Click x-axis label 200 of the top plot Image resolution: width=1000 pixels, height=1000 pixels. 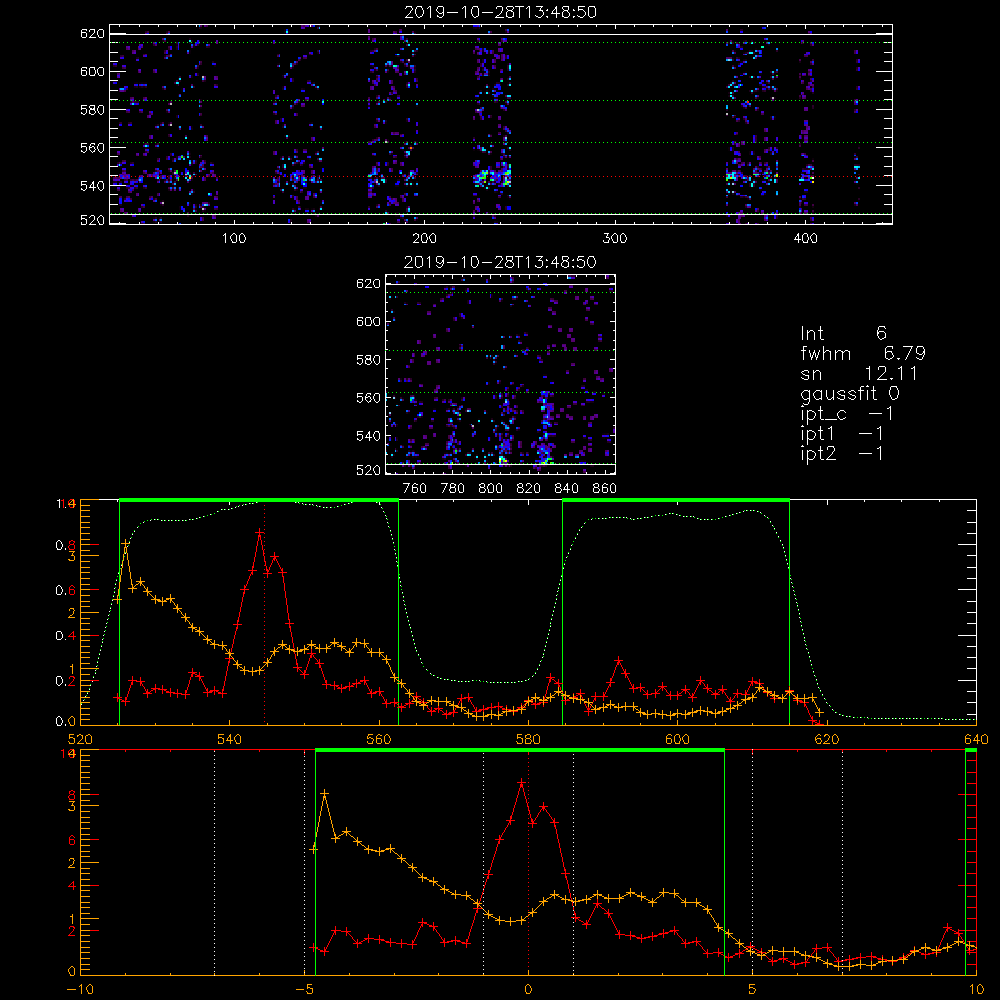(x=425, y=239)
